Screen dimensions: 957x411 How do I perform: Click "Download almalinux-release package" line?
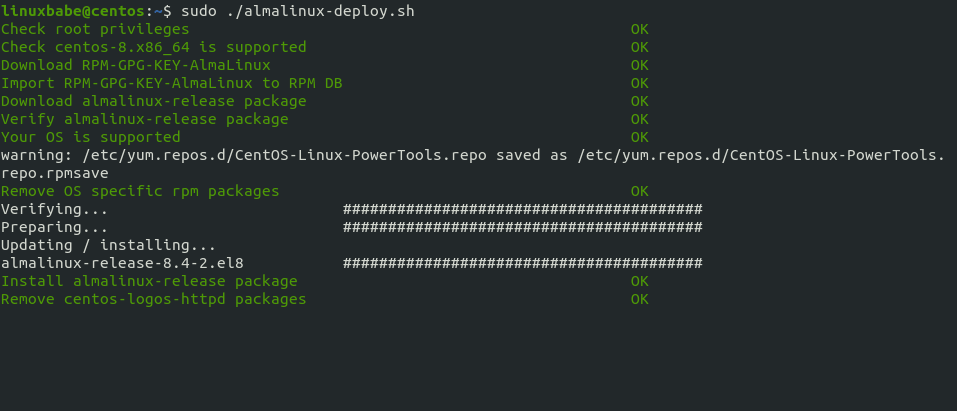tap(153, 101)
